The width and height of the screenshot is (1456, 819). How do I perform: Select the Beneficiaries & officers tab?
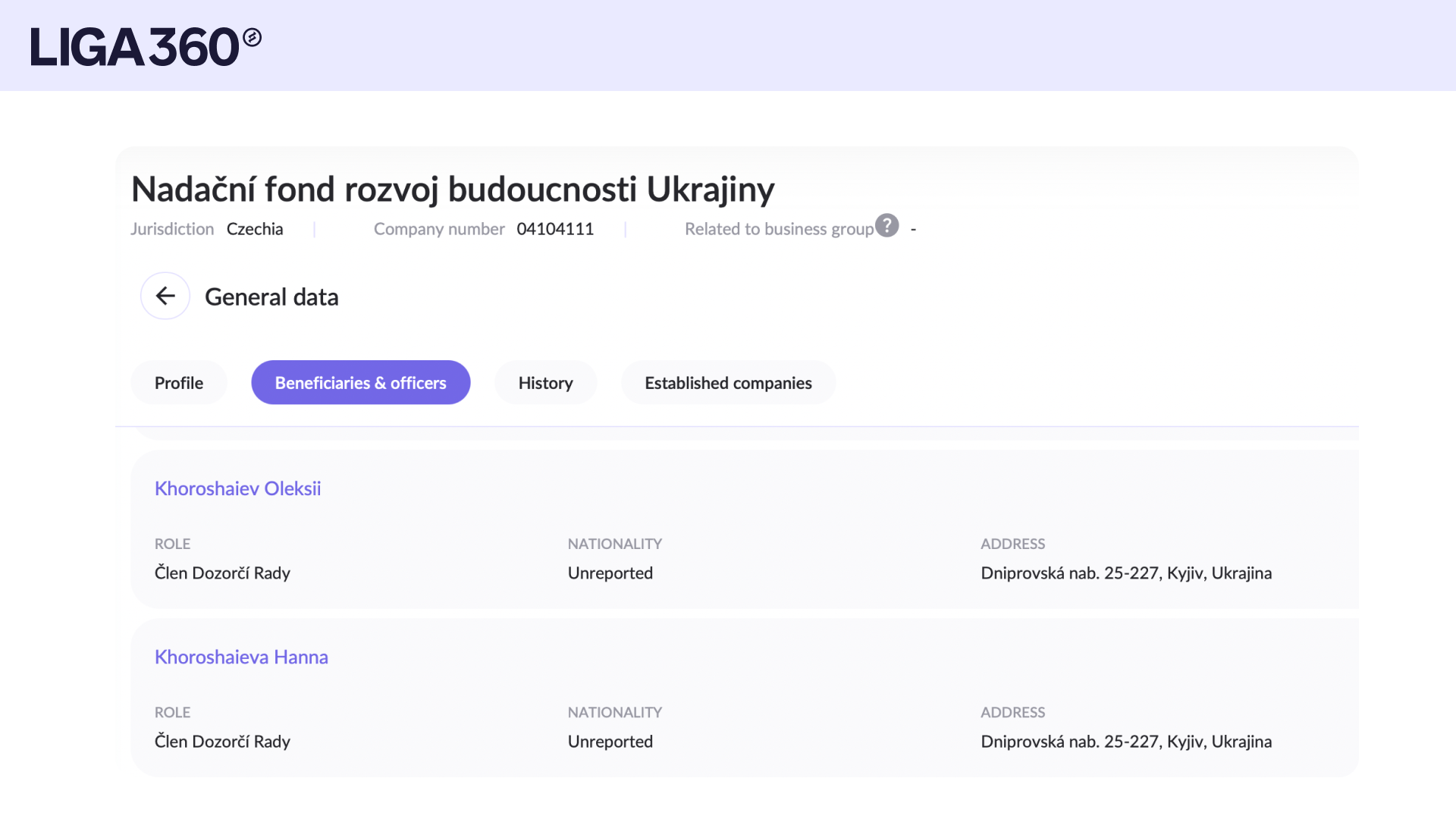pyautogui.click(x=361, y=383)
